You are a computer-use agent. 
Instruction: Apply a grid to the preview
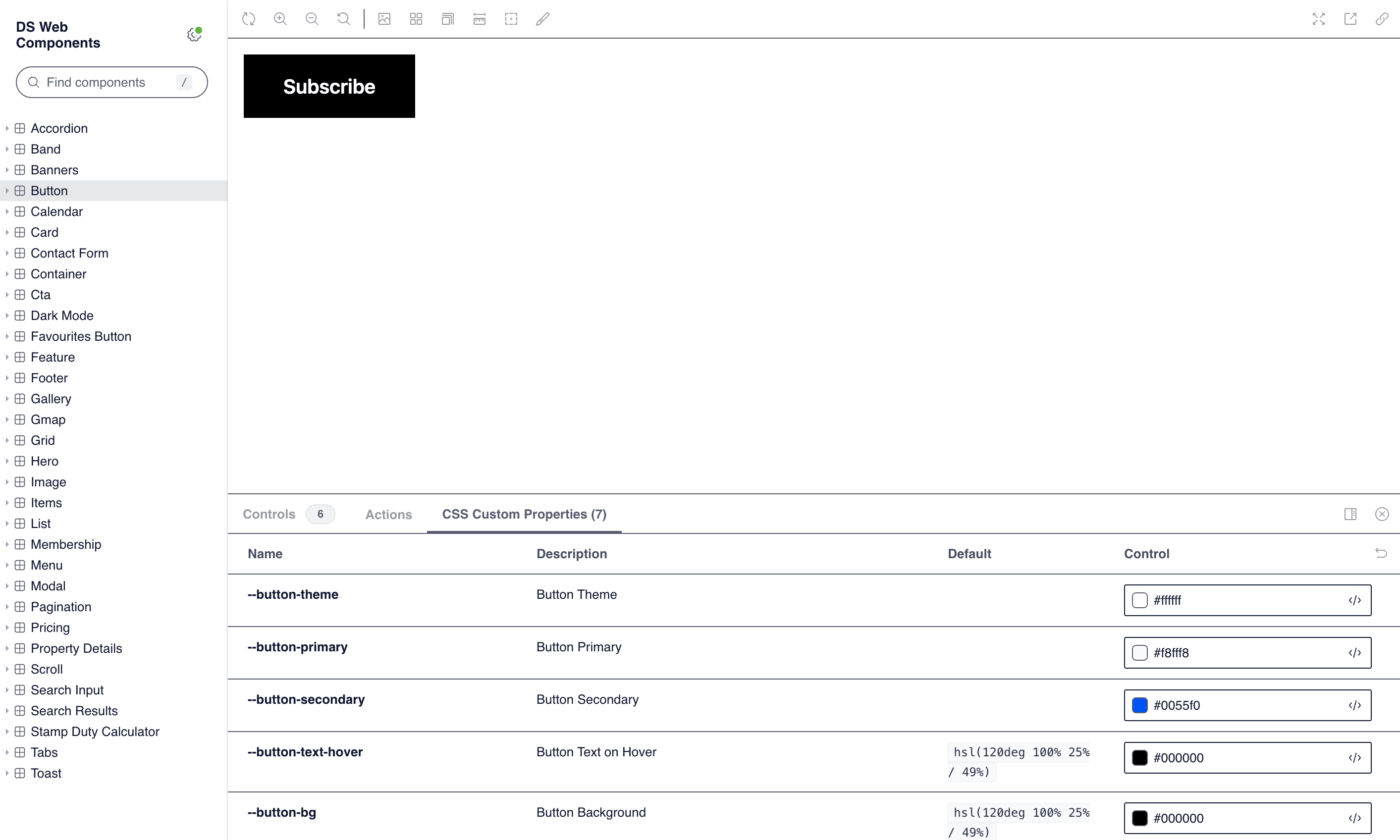pos(416,19)
